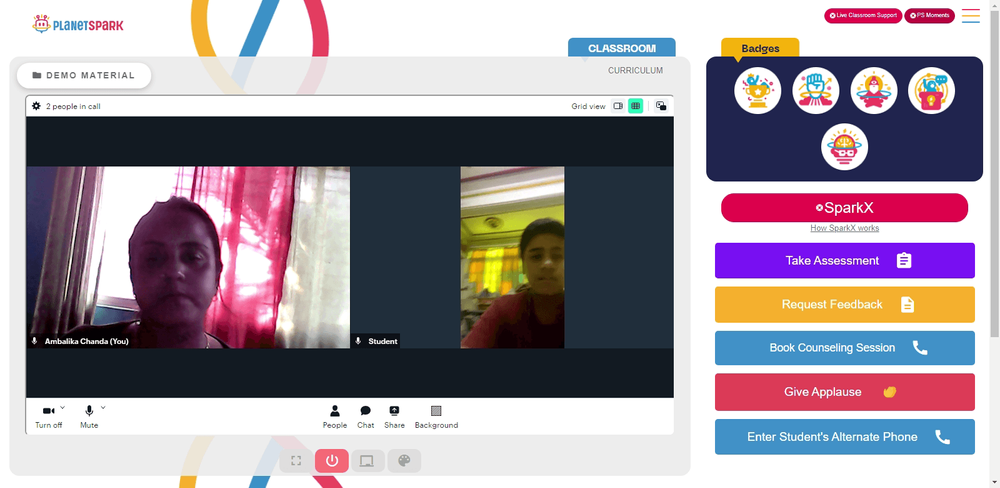
Task: Open the color palette button
Action: [x=404, y=461]
